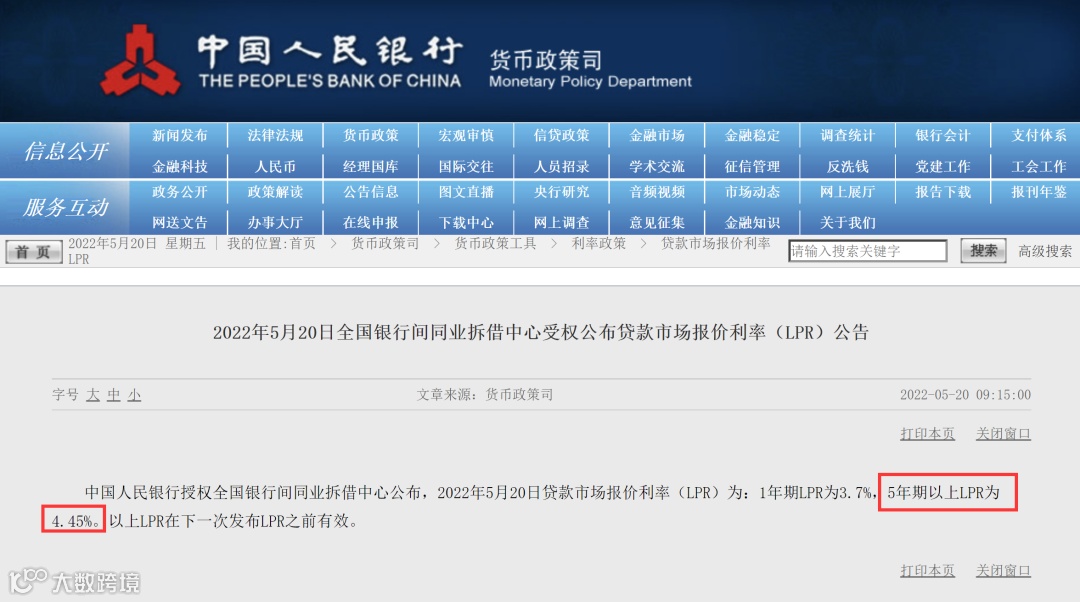
Task: Click the timestamp 2022-05-20 09:15:00
Action: pos(965,395)
